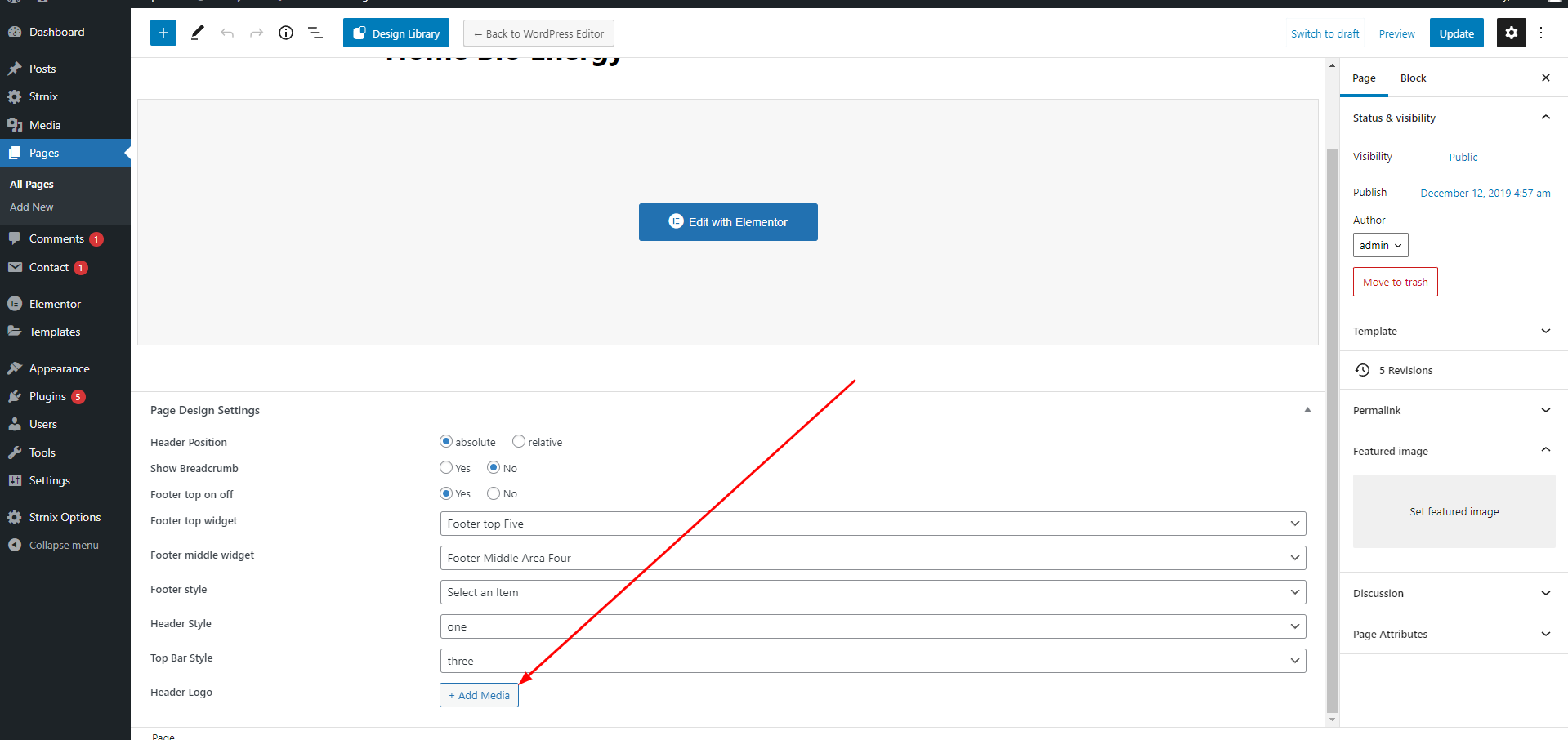This screenshot has width=1568, height=740.
Task: Close the settings sidebar panel
Action: pyautogui.click(x=1546, y=78)
